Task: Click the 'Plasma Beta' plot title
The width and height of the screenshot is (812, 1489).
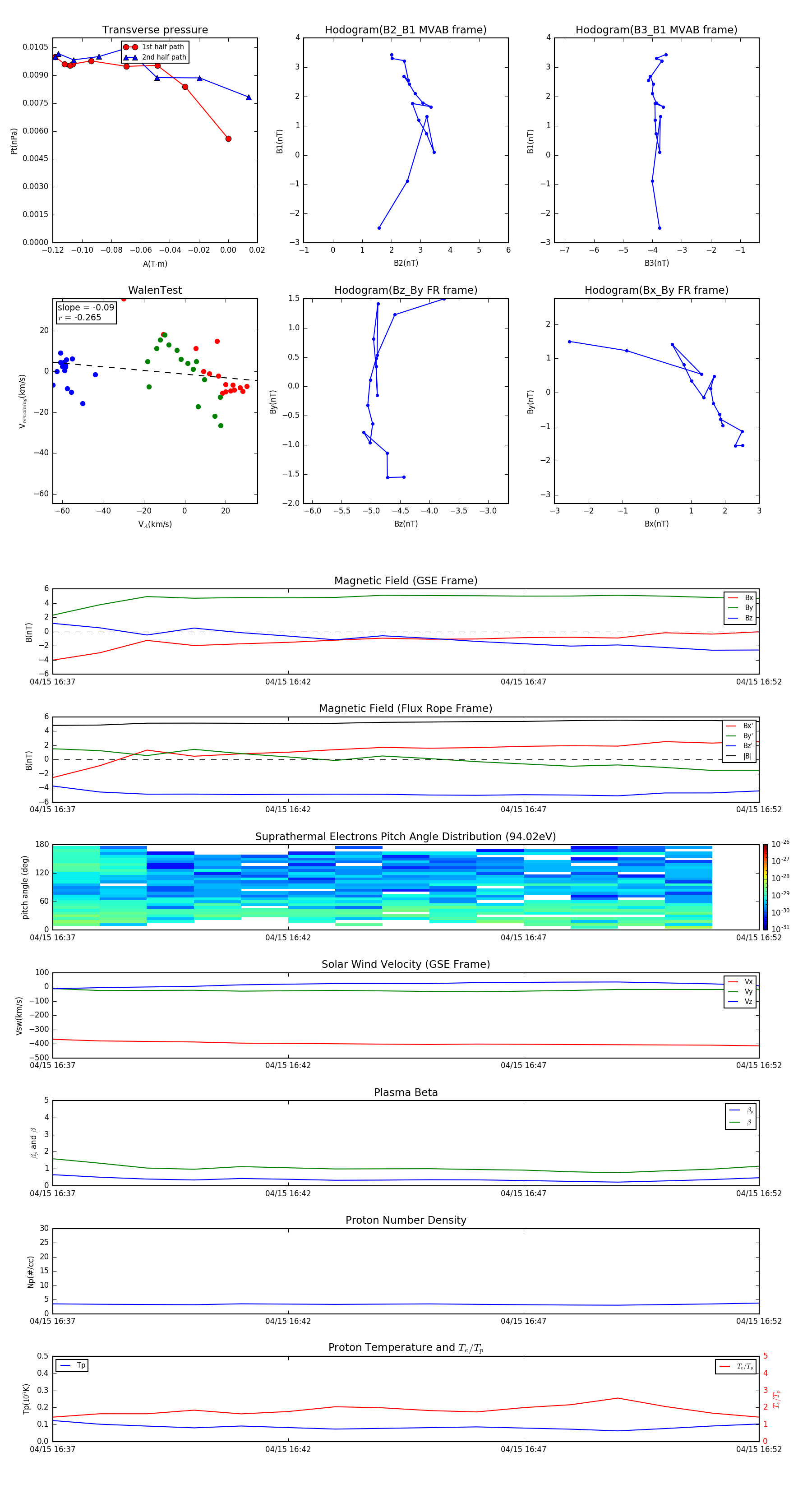Action: coord(406,1092)
